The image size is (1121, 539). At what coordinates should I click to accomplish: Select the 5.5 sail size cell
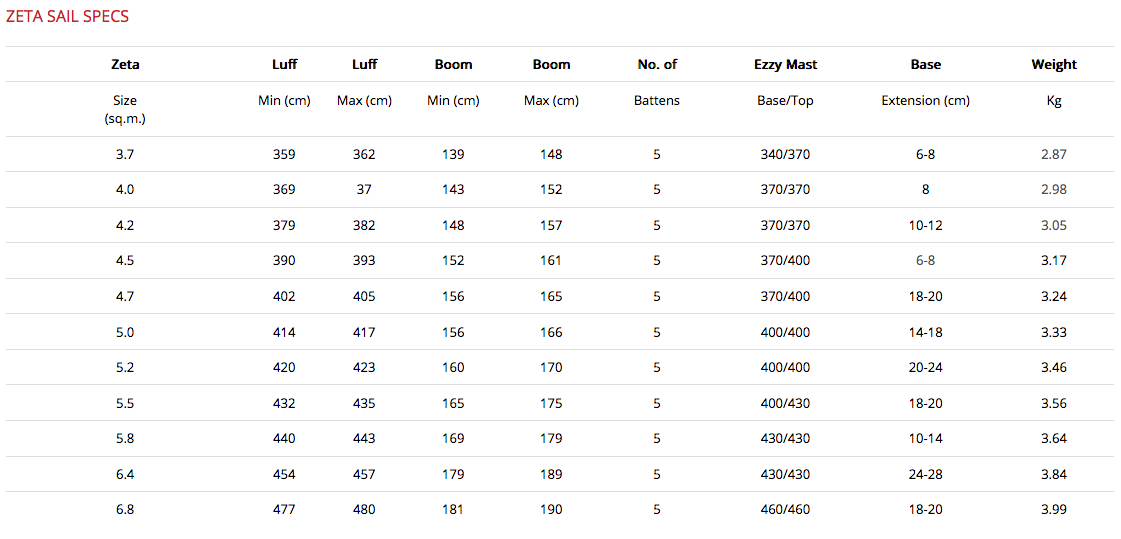point(125,403)
